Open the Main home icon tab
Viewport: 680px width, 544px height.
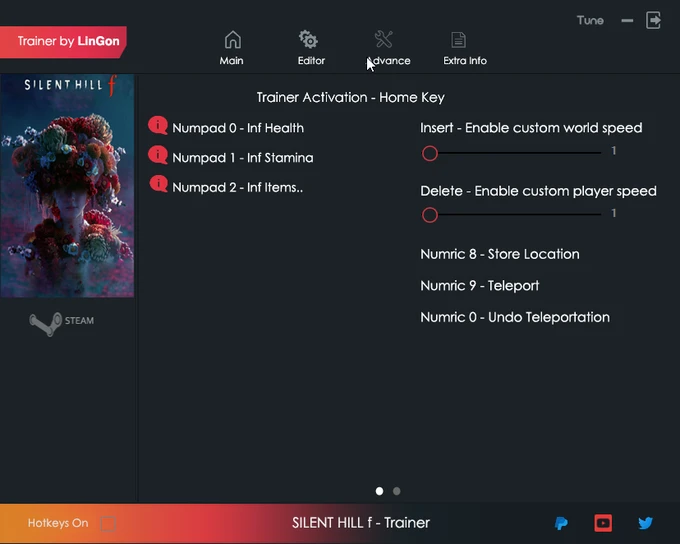[232, 41]
